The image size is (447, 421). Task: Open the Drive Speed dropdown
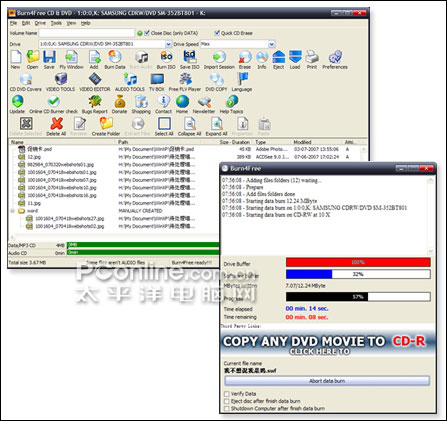(272, 44)
